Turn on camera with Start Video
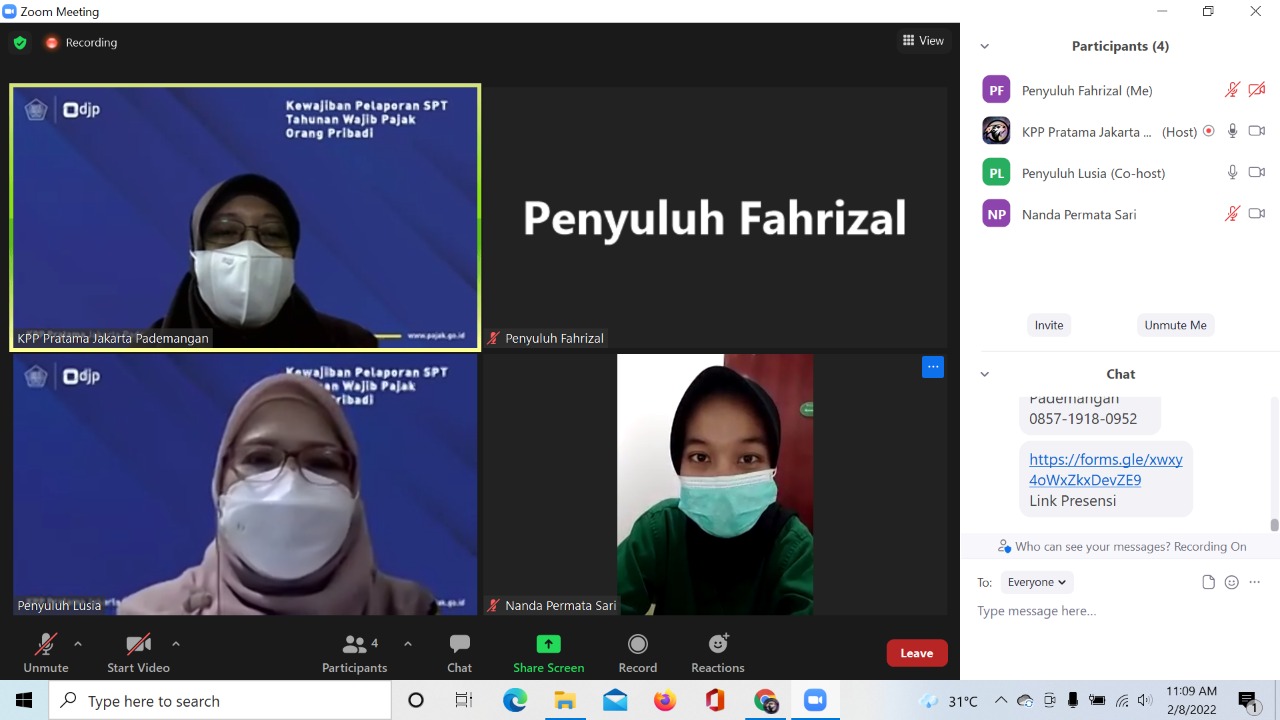Screen dimensions: 1280x720 [138, 644]
